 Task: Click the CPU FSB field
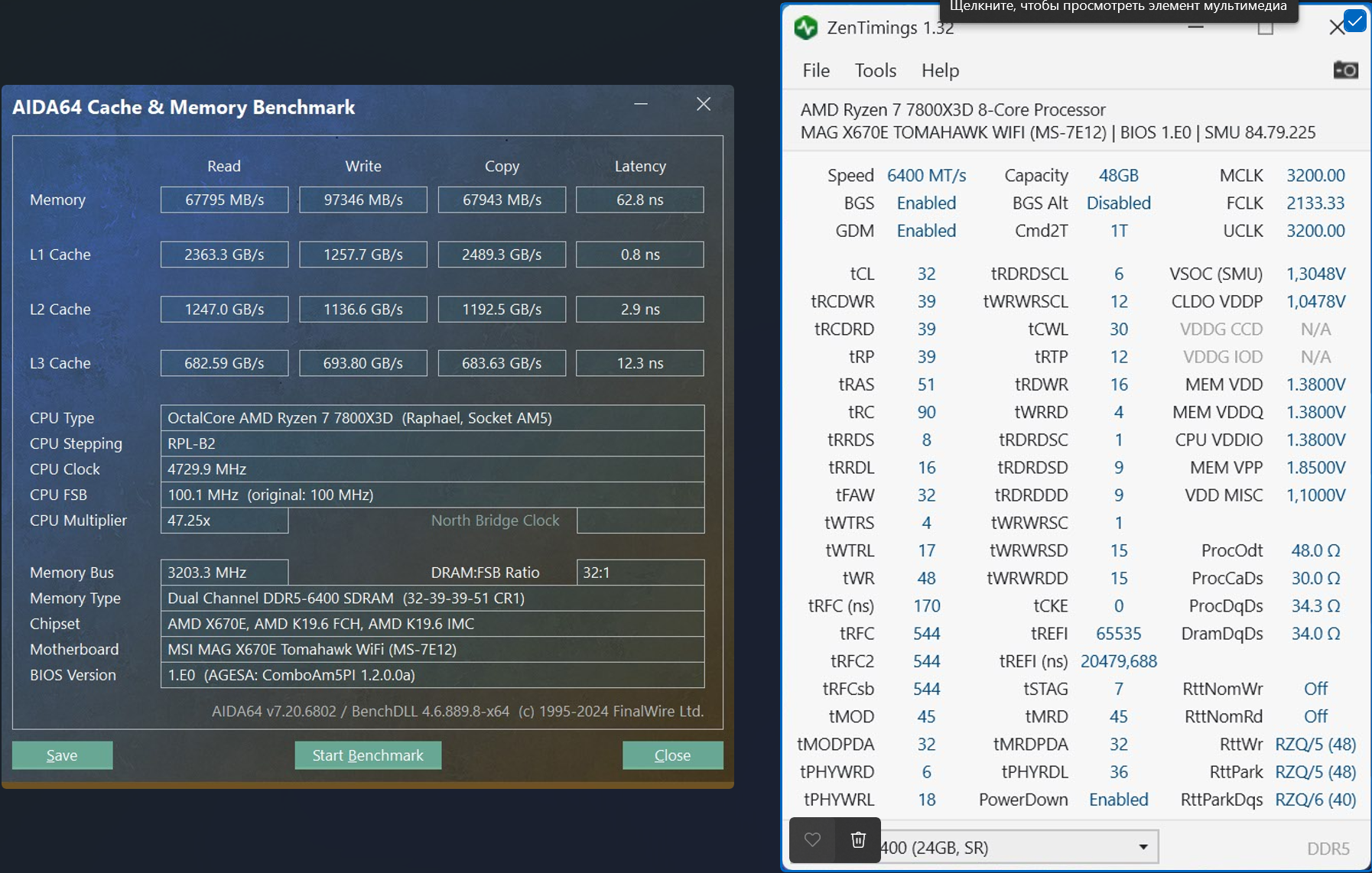pos(432,495)
